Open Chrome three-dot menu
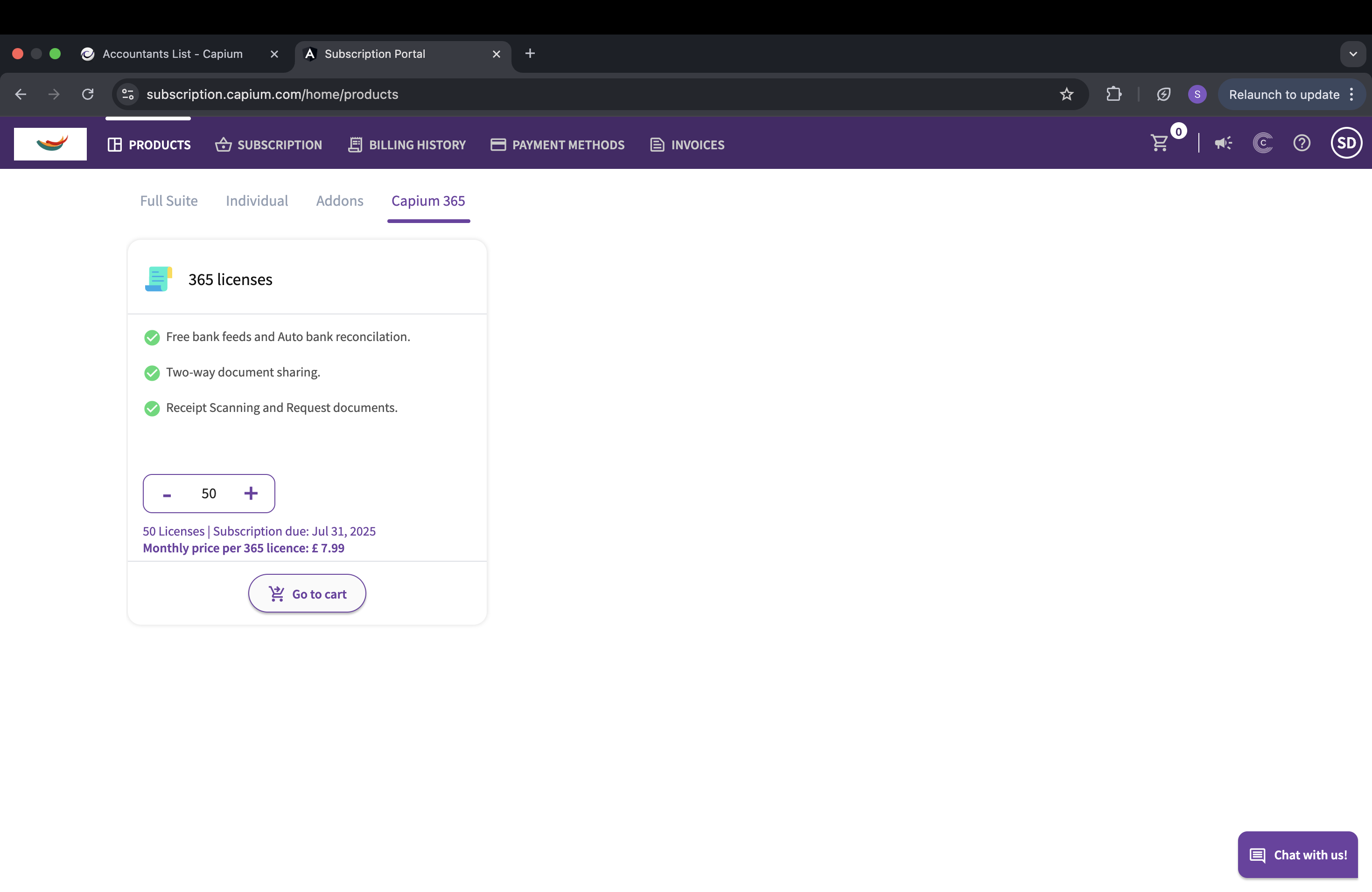 click(1352, 95)
